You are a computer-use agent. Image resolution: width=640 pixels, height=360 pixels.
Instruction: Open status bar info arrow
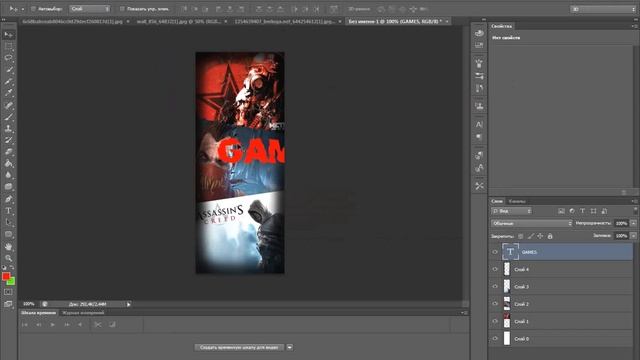(129, 304)
